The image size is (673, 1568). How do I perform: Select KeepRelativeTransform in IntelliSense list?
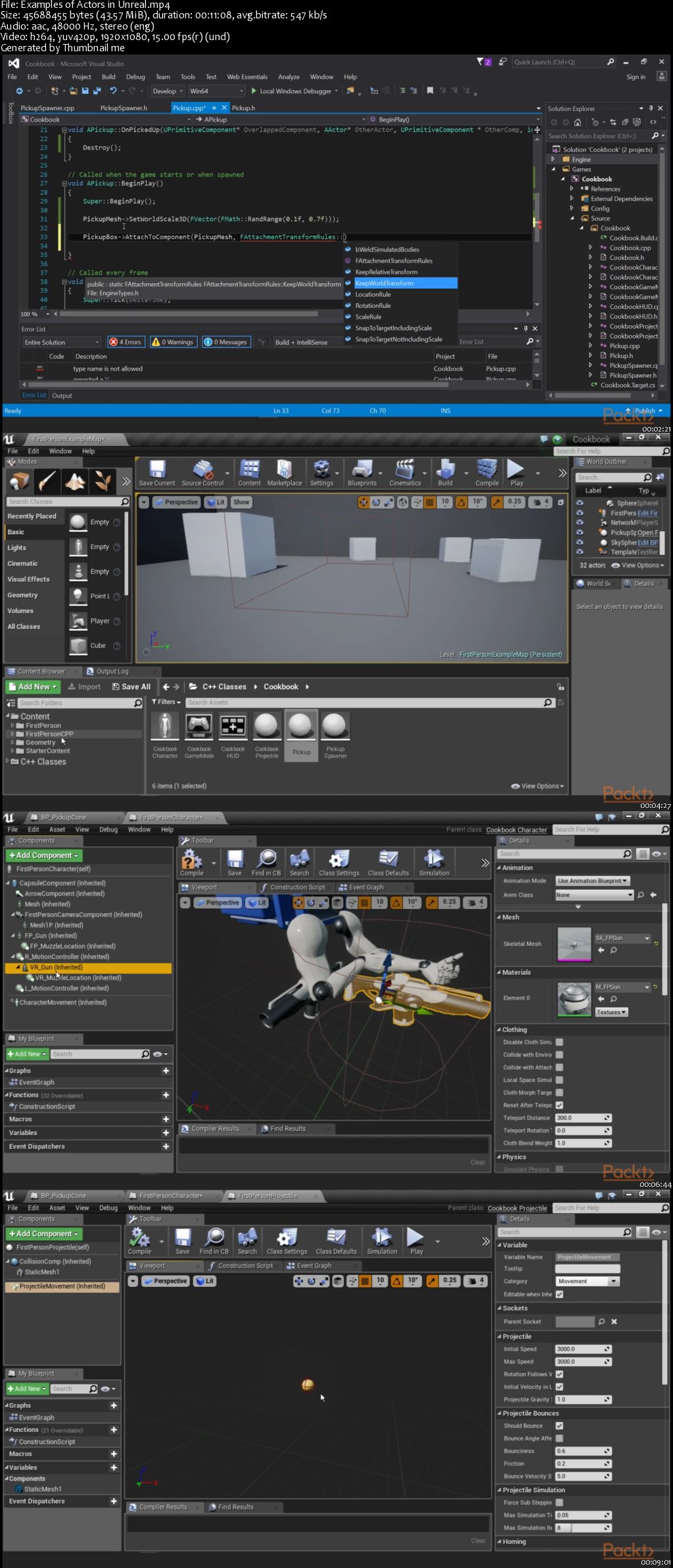point(386,272)
